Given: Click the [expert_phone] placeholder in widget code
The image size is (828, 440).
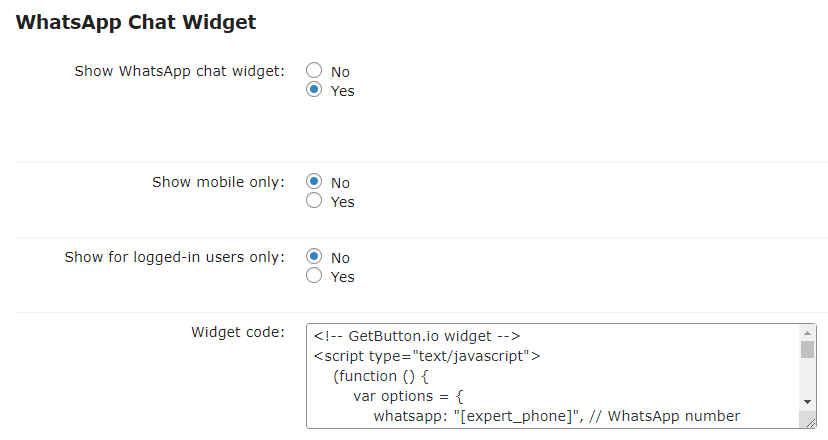Looking at the screenshot, I should click(517, 417).
